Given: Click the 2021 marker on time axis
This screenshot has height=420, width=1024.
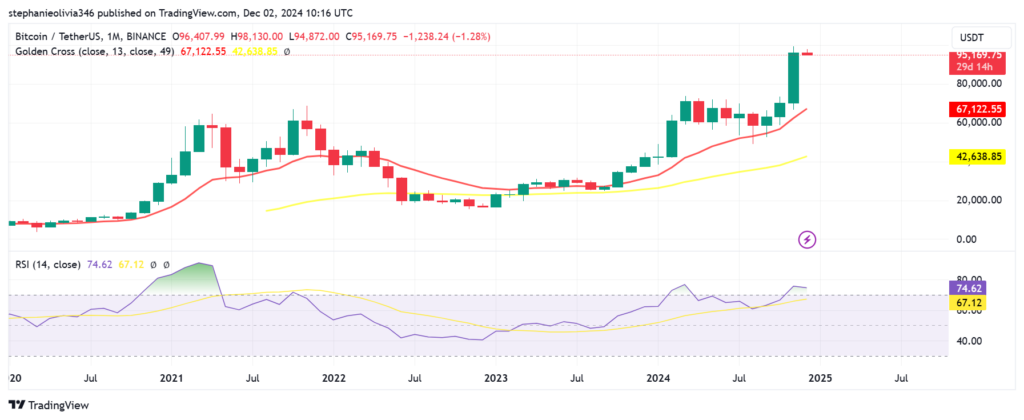Looking at the screenshot, I should (172, 379).
